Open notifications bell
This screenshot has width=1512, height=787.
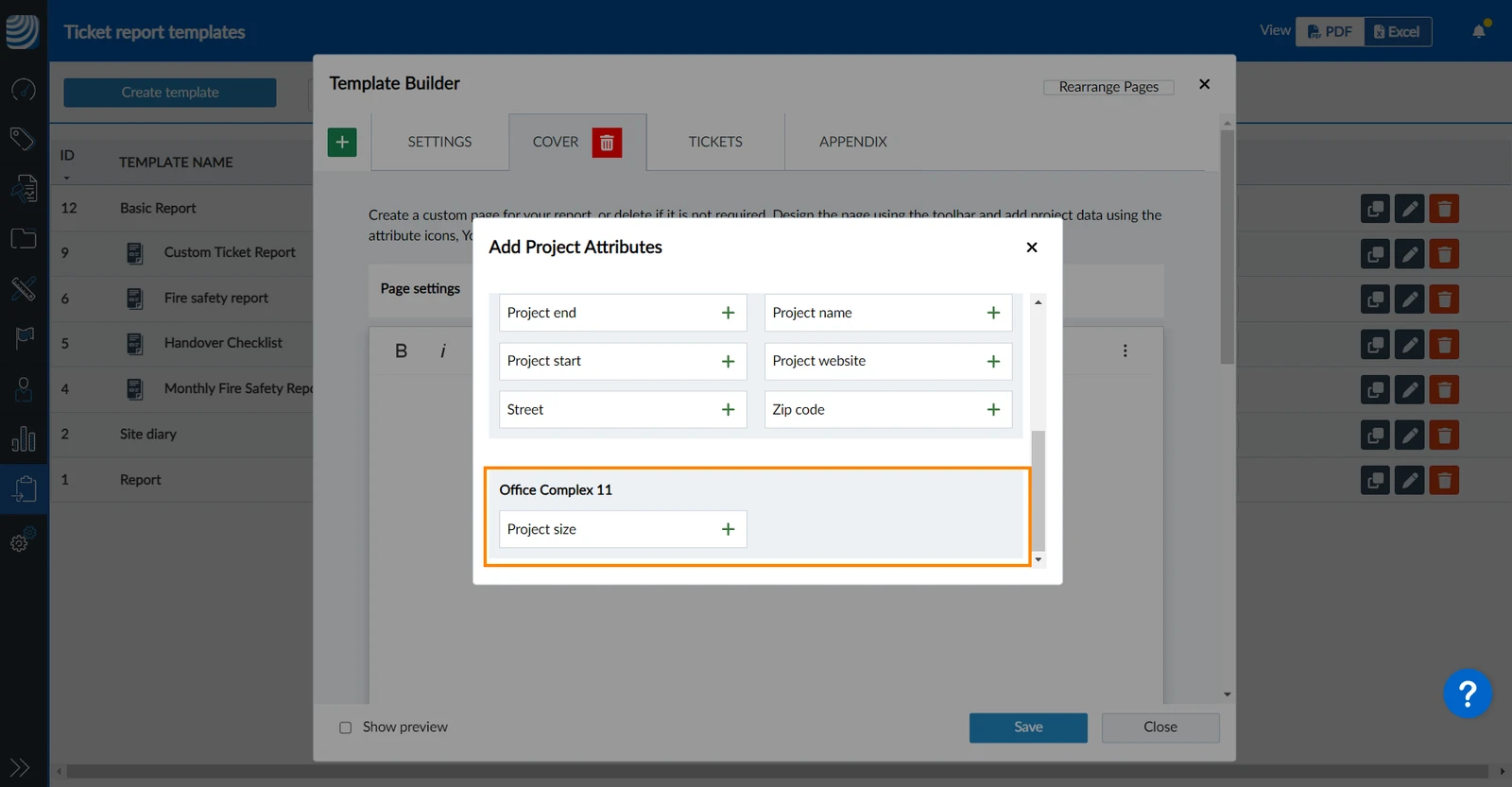click(x=1479, y=31)
